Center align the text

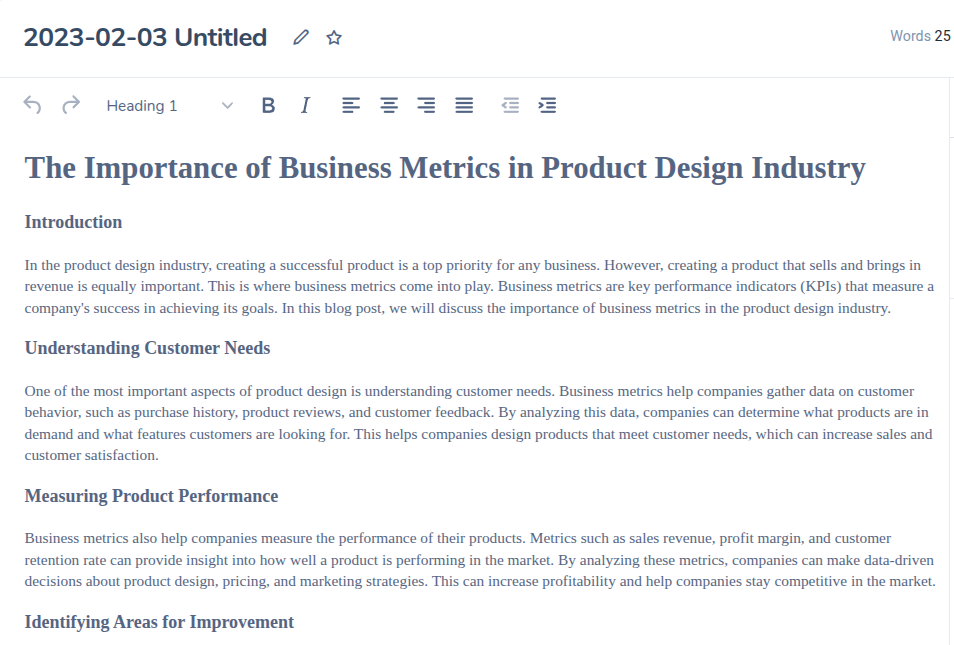click(388, 105)
